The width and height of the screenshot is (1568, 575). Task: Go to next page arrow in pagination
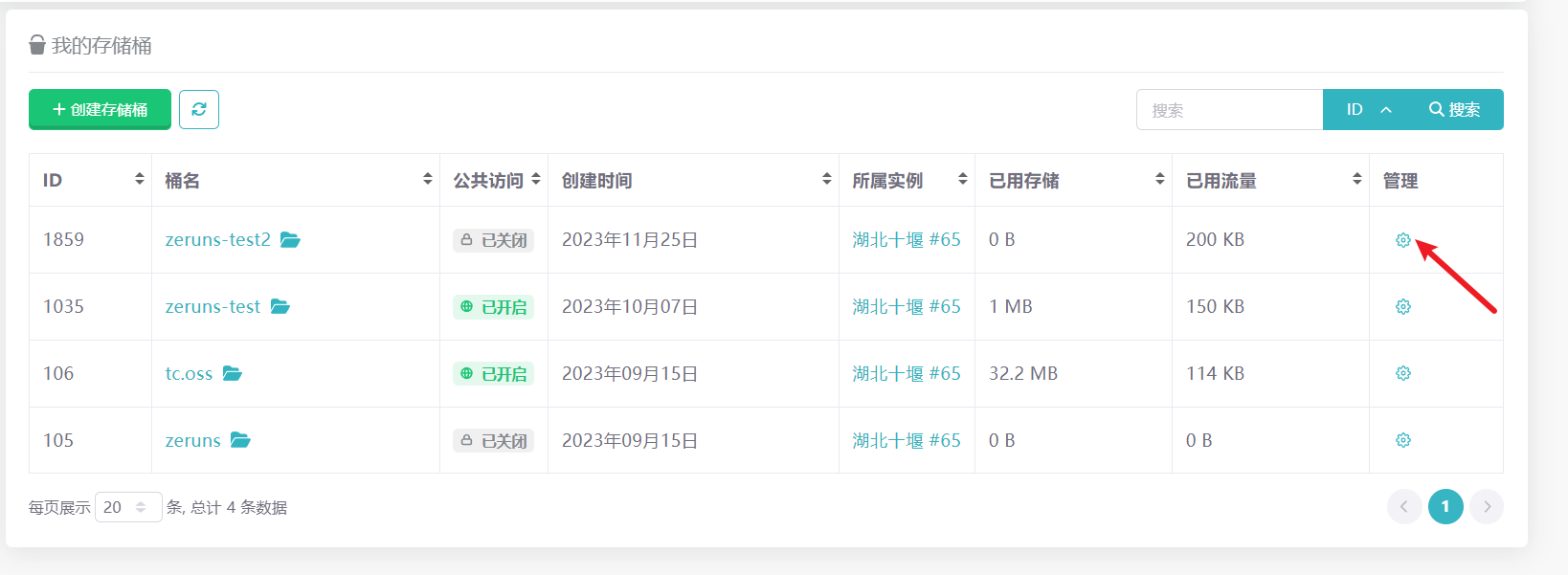[1487, 507]
